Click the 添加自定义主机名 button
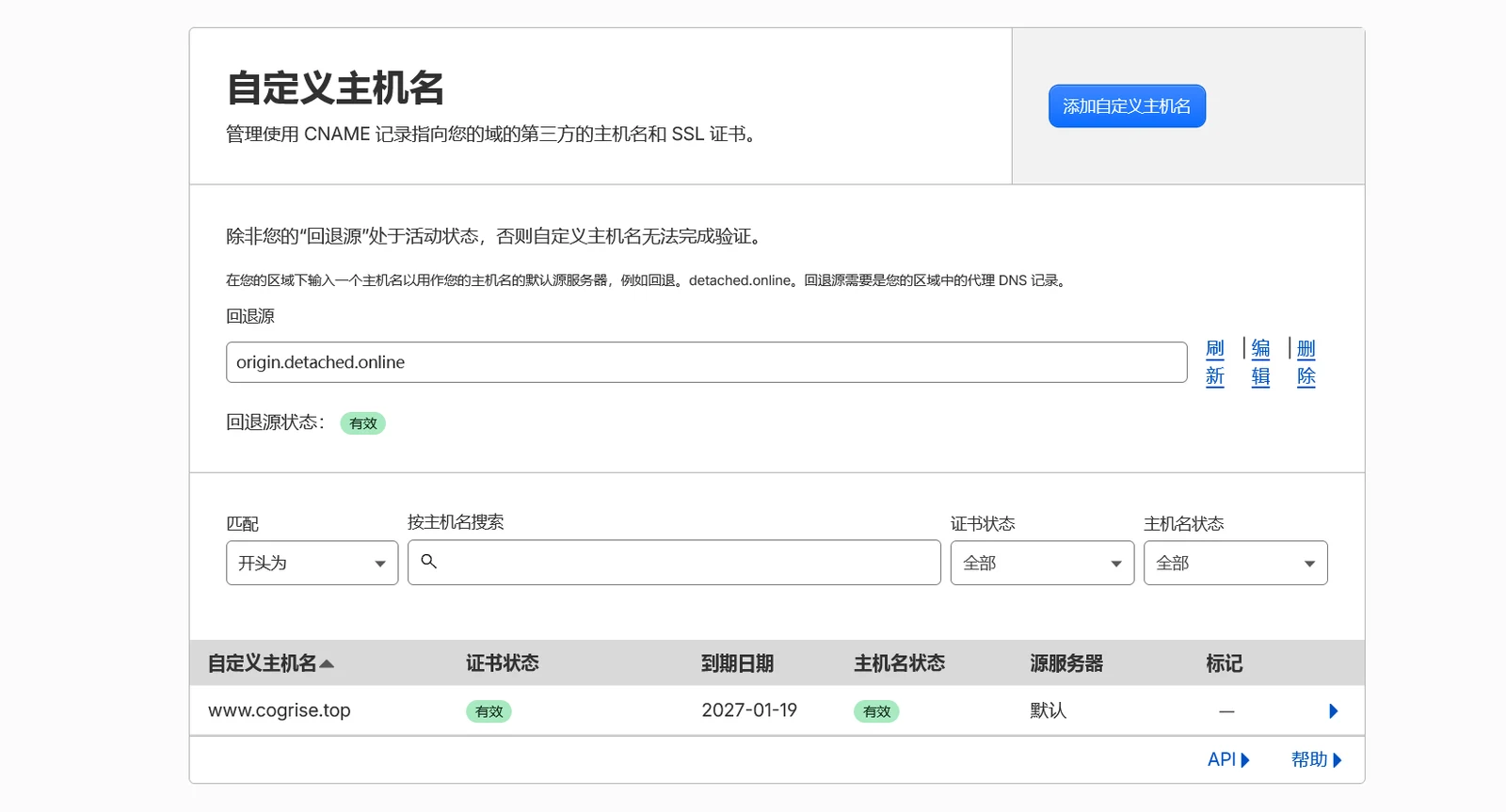Image resolution: width=1506 pixels, height=812 pixels. point(1127,106)
